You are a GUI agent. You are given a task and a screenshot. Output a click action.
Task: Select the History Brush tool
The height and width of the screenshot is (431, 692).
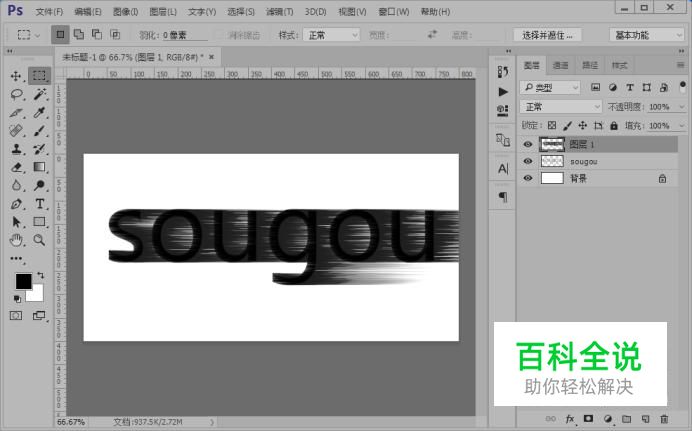(39, 149)
